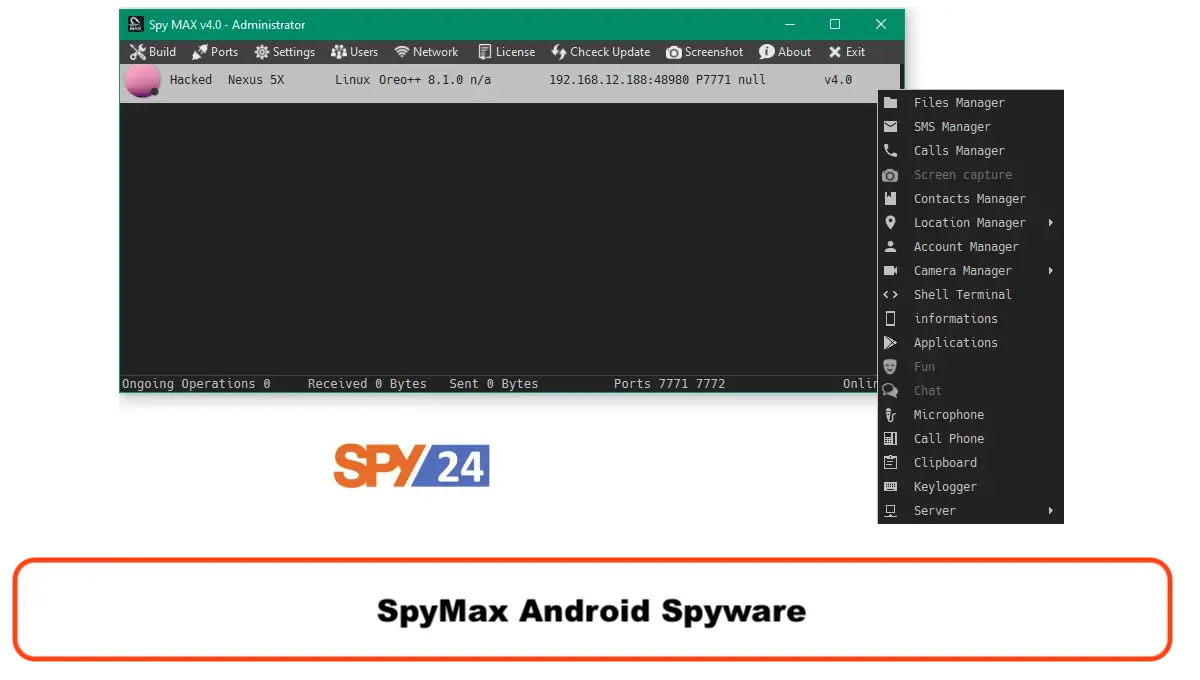Click the 'Hacked' label in the device row
The height and width of the screenshot is (680, 1200).
(191, 80)
